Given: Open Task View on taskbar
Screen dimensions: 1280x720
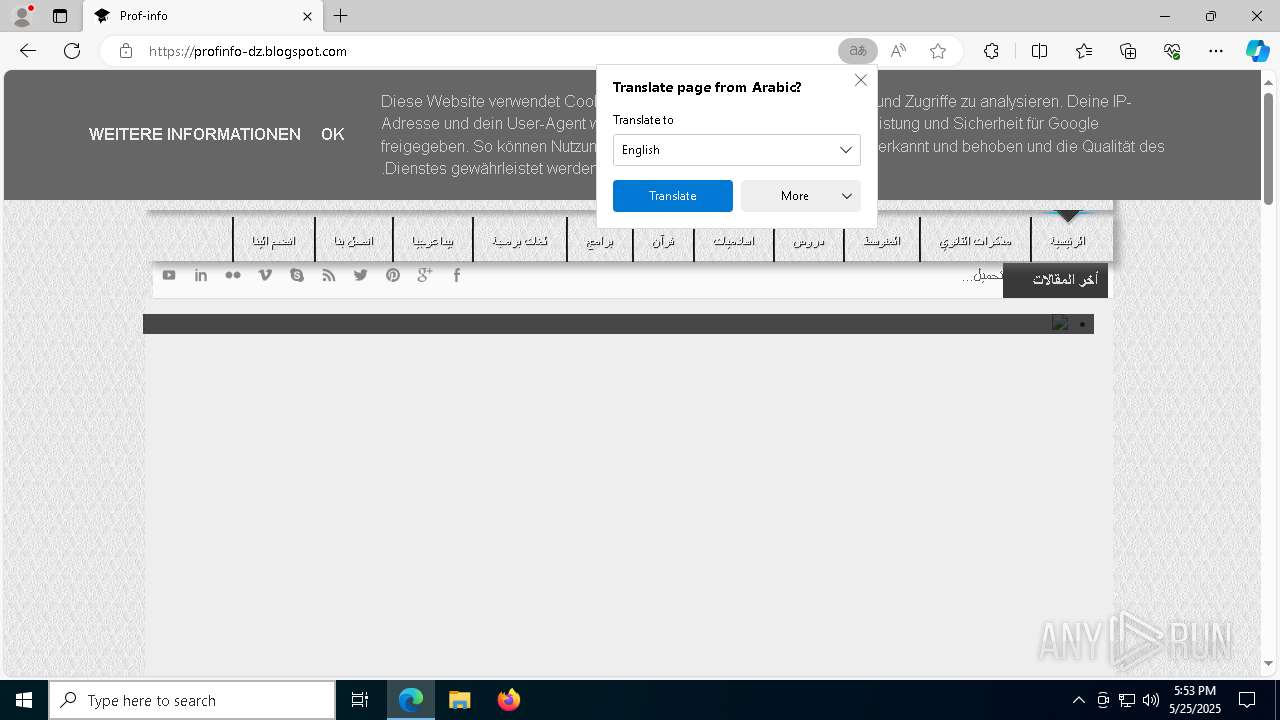Looking at the screenshot, I should [360, 700].
